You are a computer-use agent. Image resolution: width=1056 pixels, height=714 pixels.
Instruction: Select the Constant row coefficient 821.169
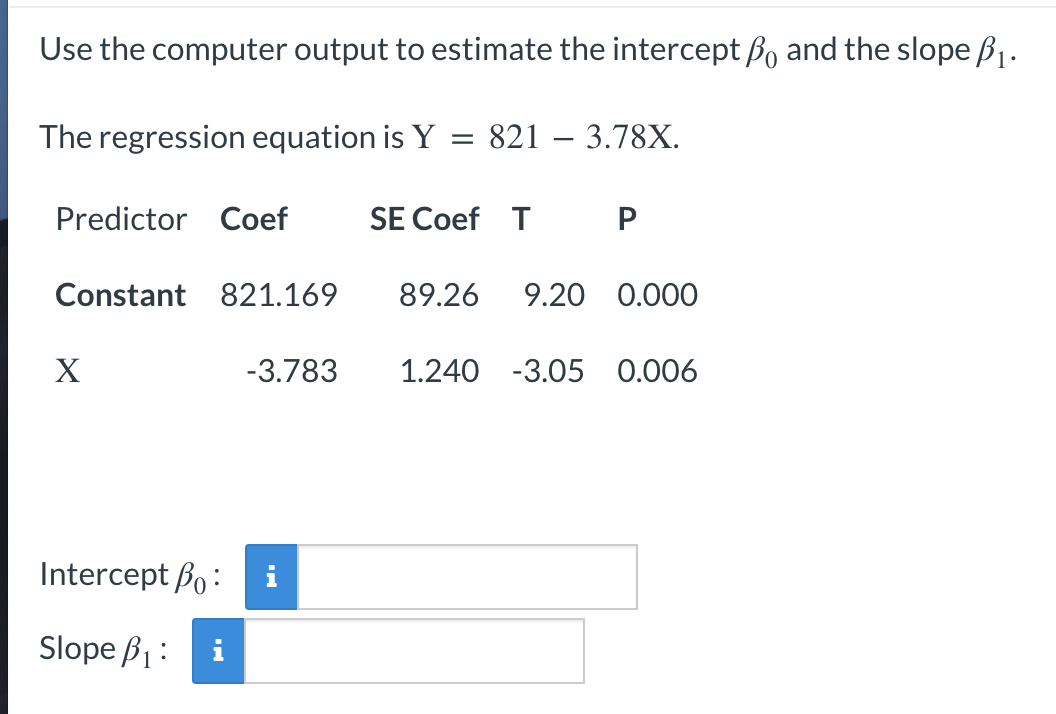(279, 295)
